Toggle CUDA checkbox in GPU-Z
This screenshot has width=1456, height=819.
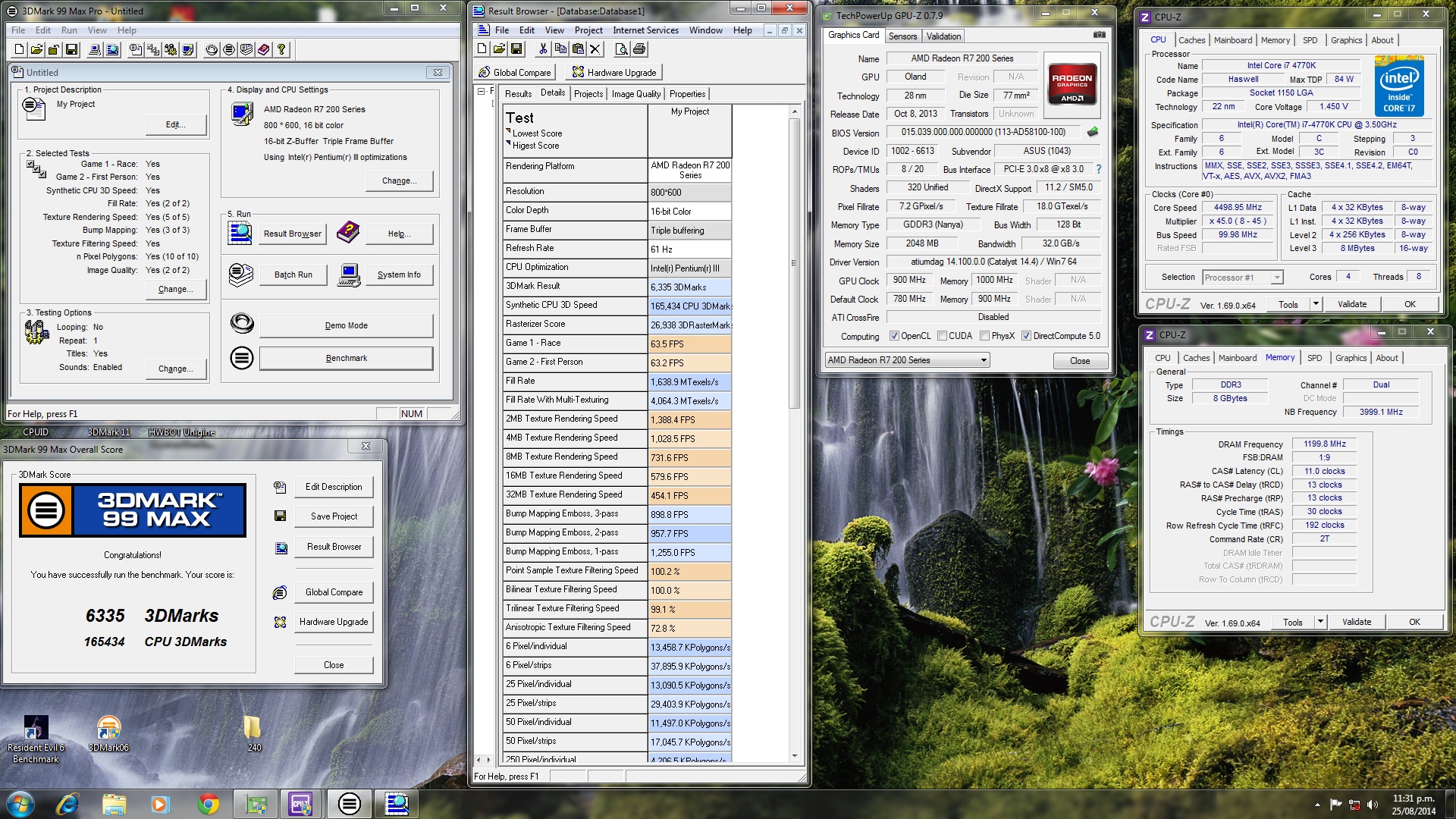click(942, 336)
